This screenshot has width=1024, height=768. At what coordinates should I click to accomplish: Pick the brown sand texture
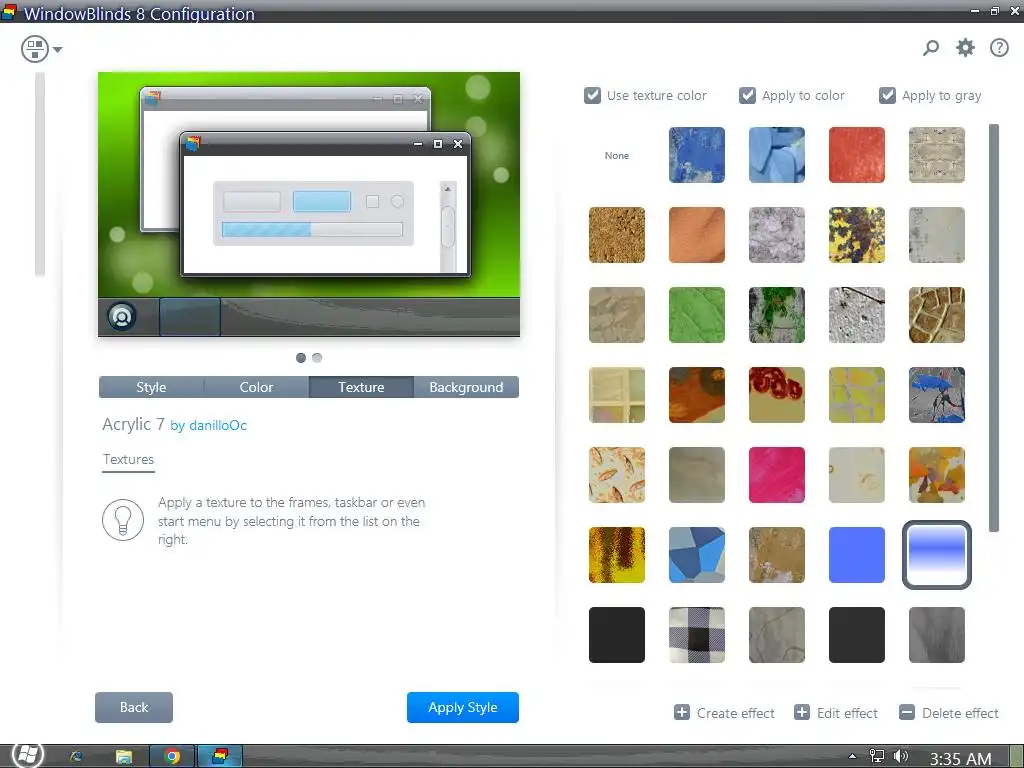(616, 235)
